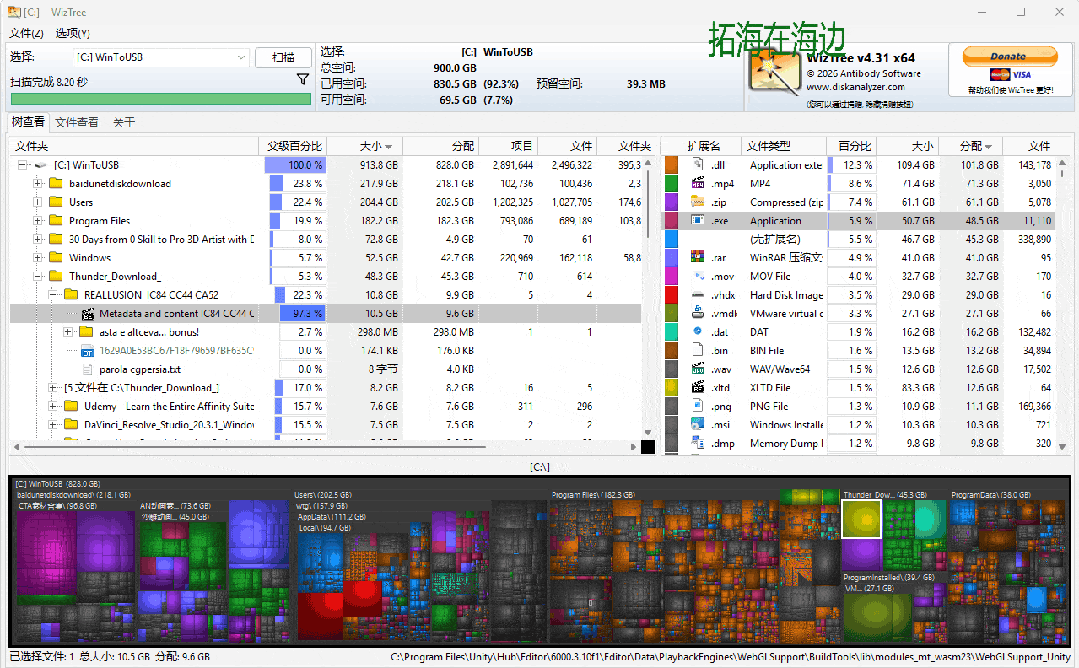Click the tree horizontal scrollbar

255,446
